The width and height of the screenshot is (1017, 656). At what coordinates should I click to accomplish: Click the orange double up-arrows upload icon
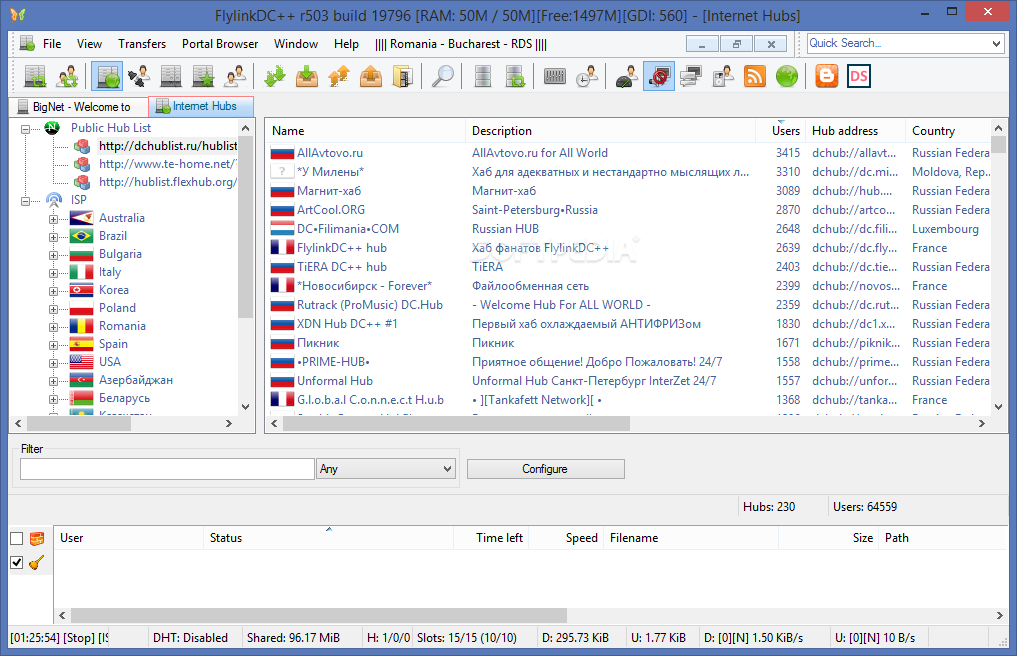pos(339,77)
